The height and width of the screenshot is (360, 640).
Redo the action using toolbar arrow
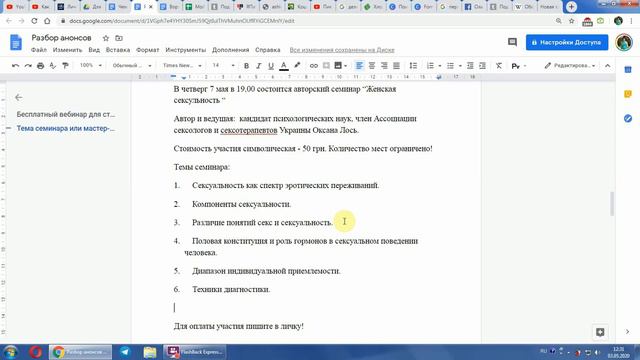coord(28,66)
